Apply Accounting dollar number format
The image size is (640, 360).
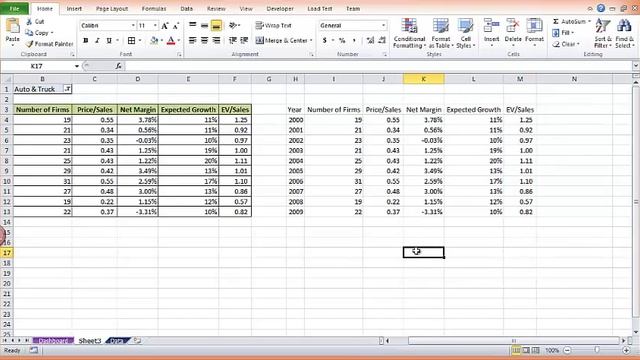(x=324, y=40)
